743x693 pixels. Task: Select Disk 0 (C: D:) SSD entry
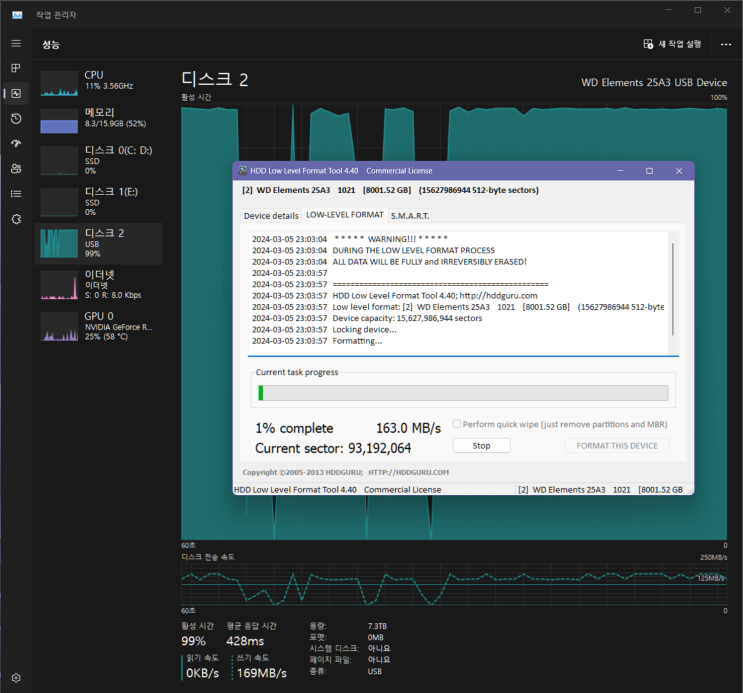pyautogui.click(x=99, y=160)
